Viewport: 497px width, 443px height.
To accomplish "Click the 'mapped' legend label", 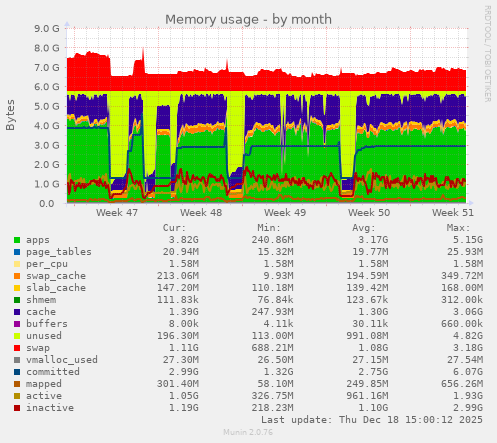I will point(44,384).
